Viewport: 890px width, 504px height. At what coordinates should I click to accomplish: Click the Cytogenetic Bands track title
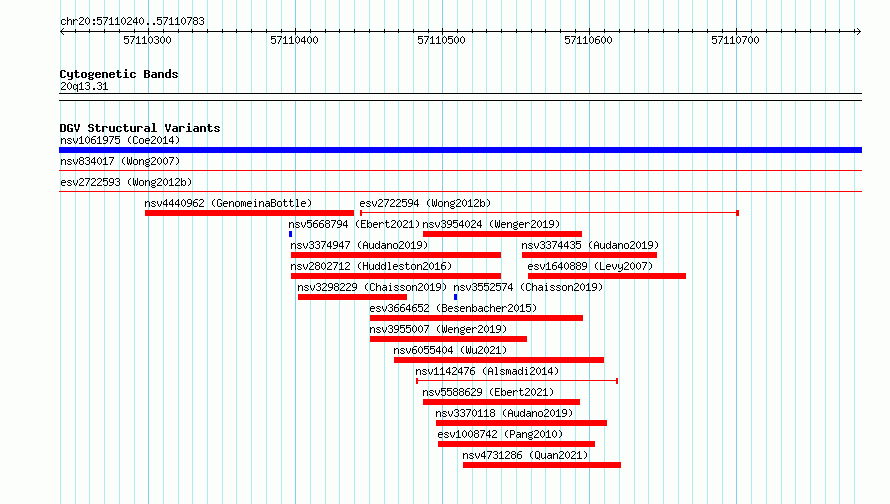119,74
